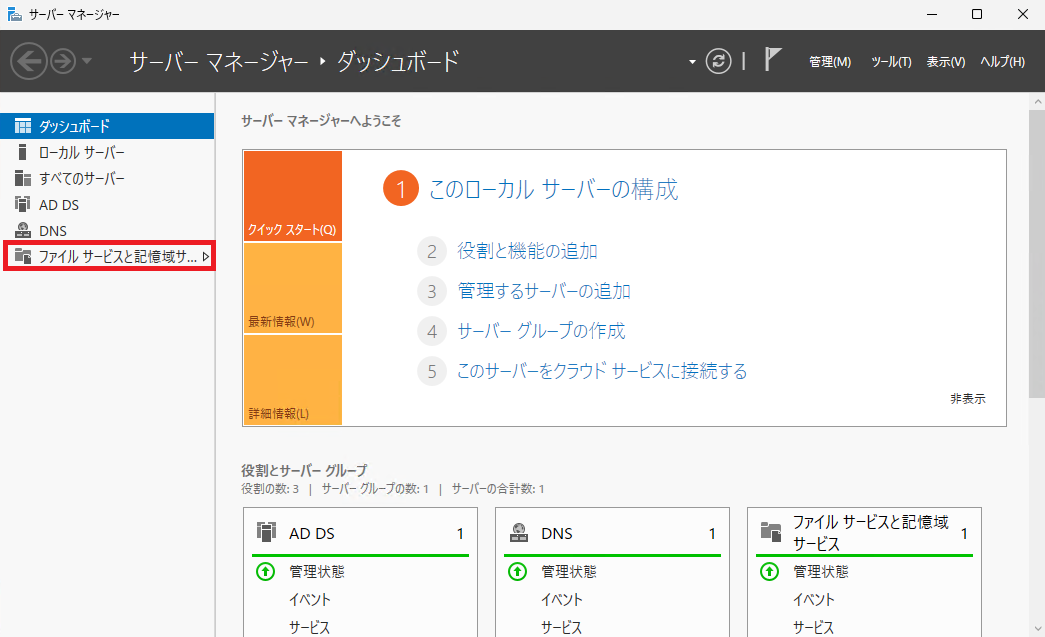Click link このサーバーをクラウド サービスに接続する
The width and height of the screenshot is (1045, 637).
602,371
